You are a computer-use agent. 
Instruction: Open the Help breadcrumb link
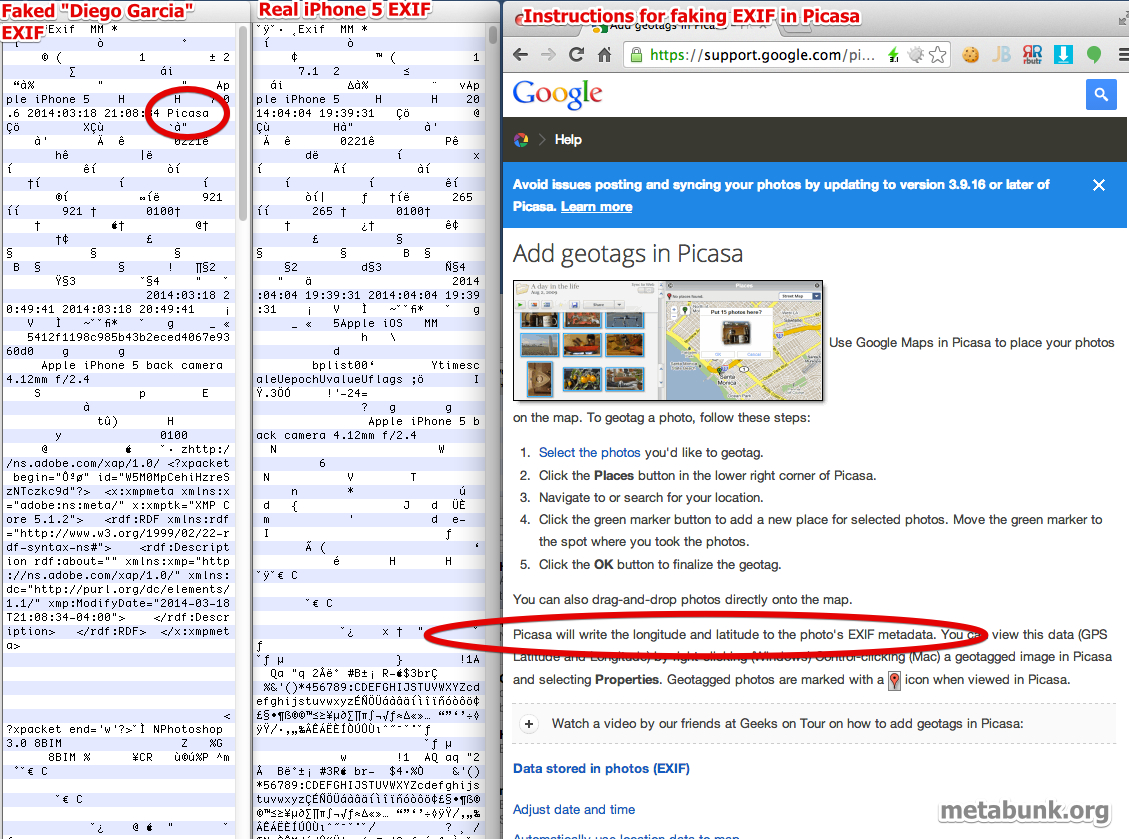tap(568, 140)
